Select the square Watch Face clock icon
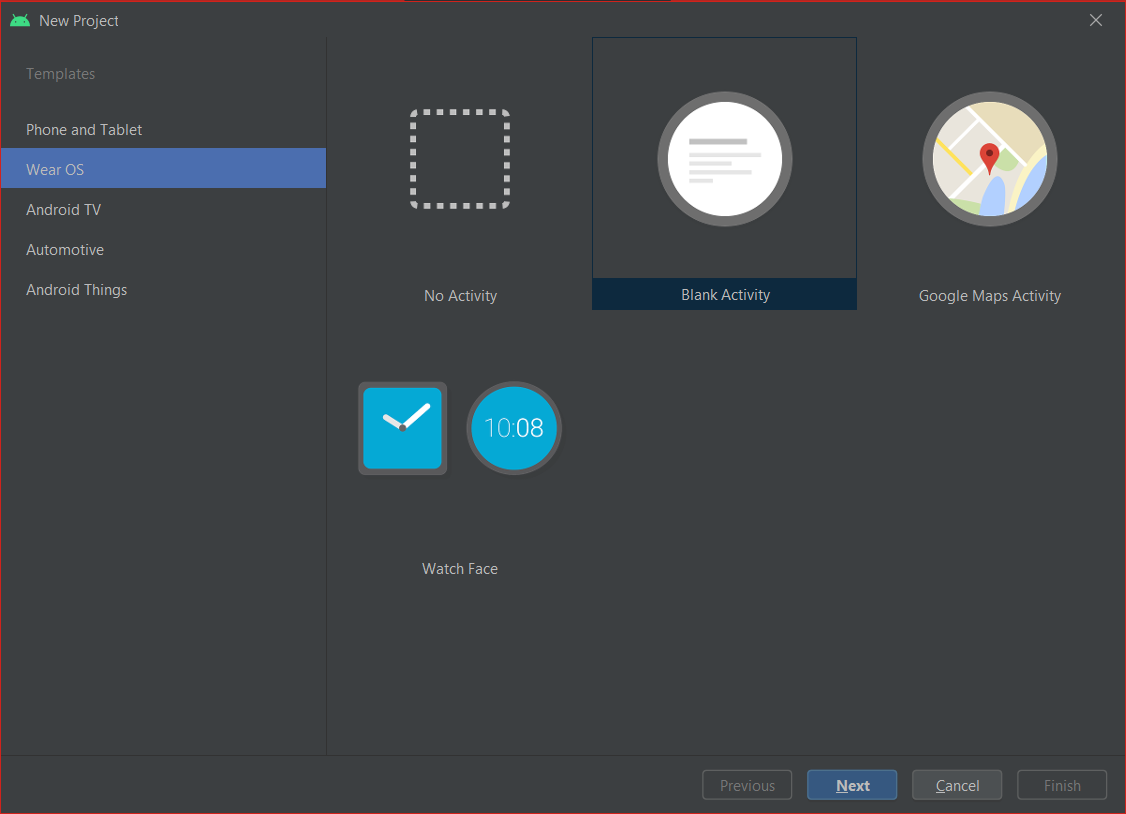This screenshot has width=1126, height=814. tap(402, 428)
